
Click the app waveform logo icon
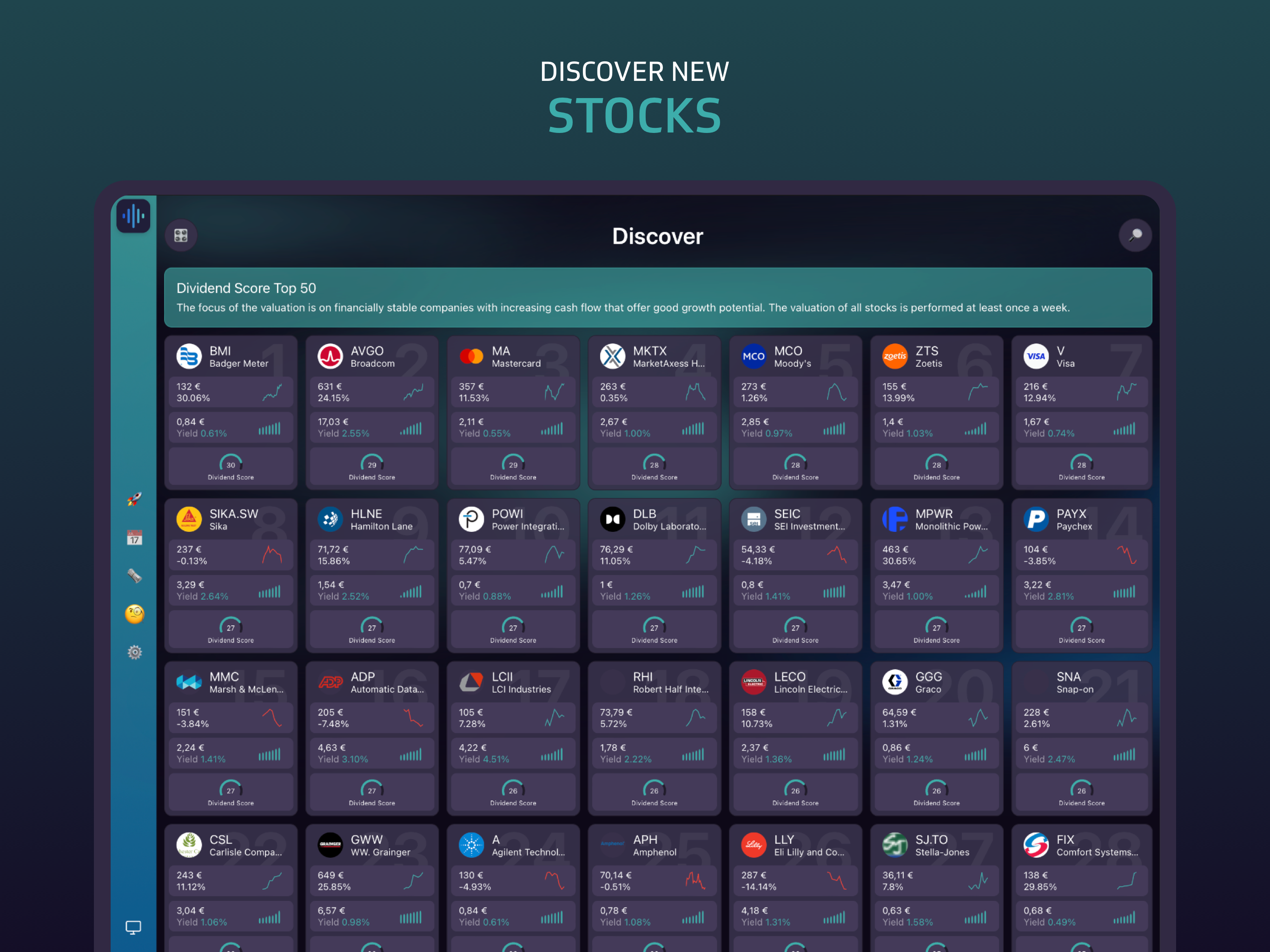click(x=133, y=216)
